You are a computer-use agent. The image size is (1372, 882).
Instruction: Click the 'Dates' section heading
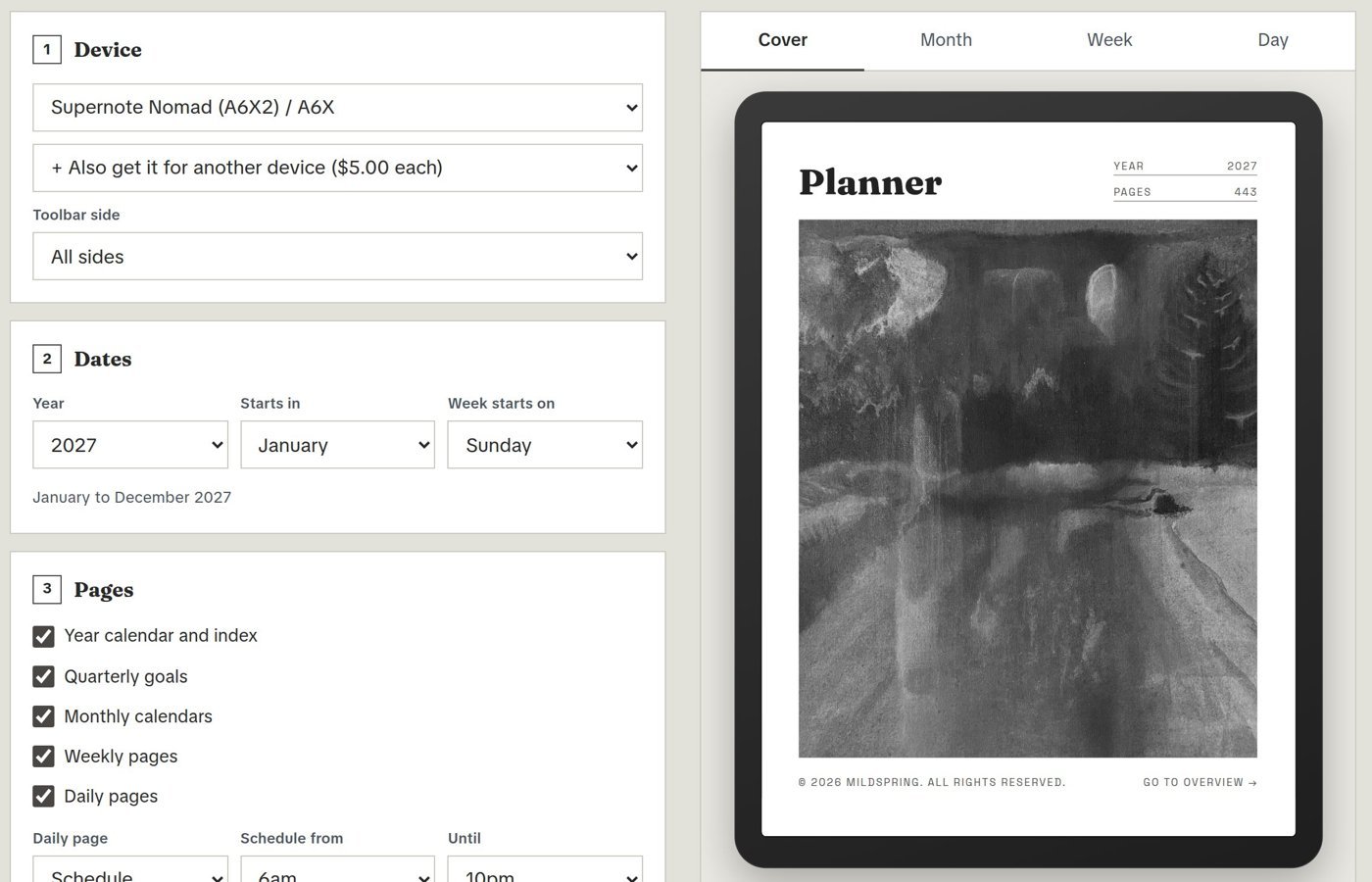click(103, 360)
